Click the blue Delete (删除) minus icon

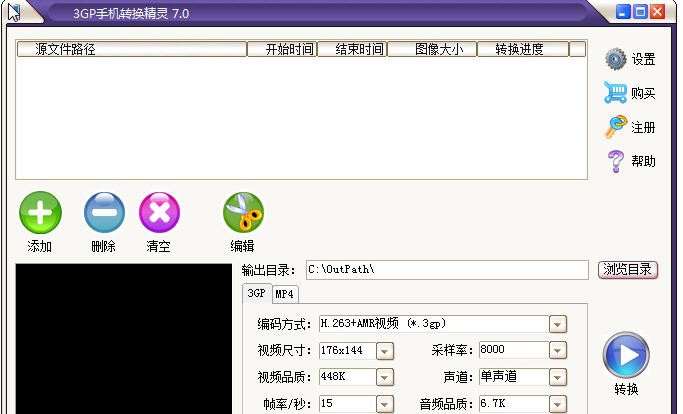tap(104, 213)
